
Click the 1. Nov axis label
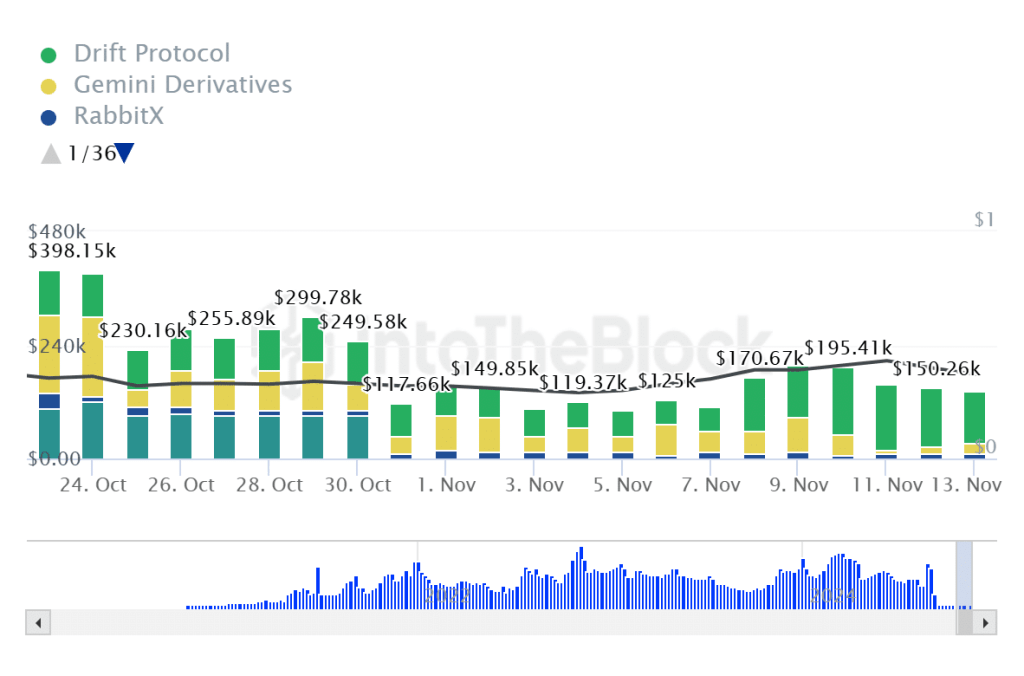pos(447,485)
